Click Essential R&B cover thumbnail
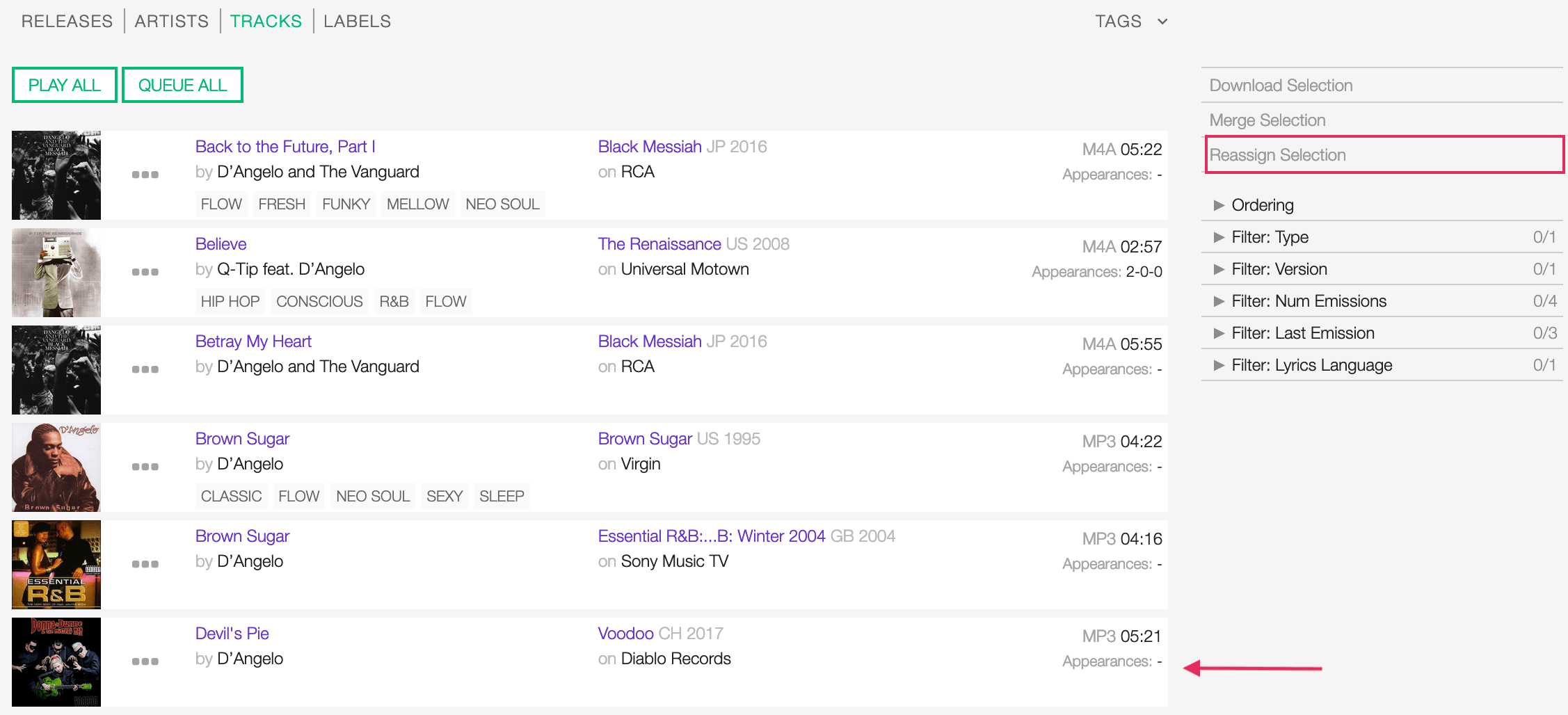Image resolution: width=1568 pixels, height=715 pixels. pos(56,565)
